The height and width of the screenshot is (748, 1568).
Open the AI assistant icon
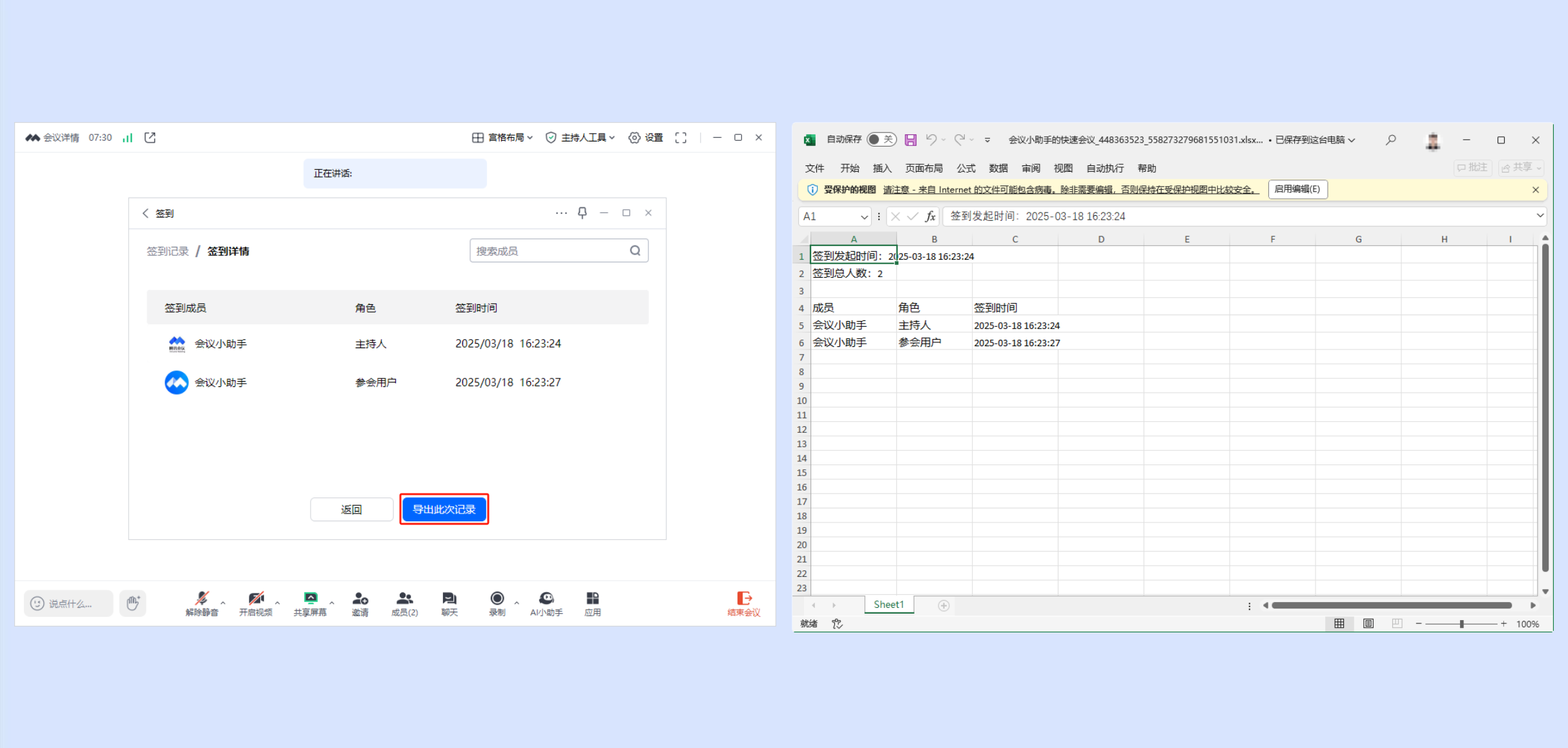[x=546, y=598]
